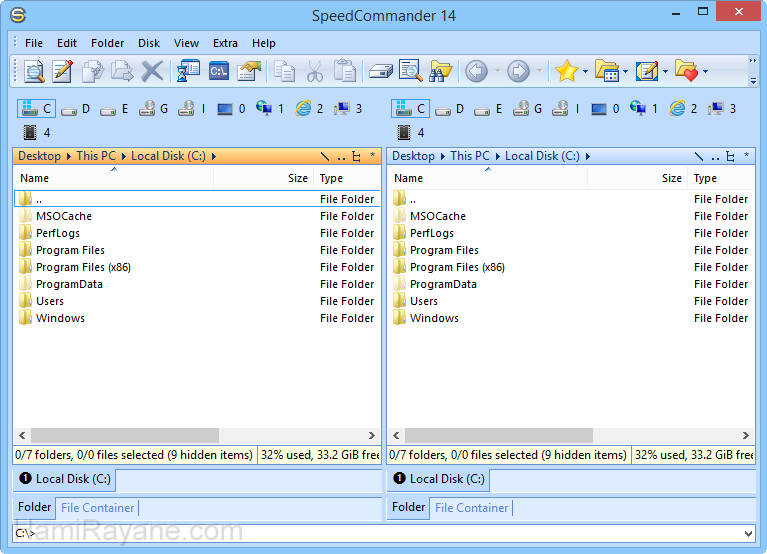Screen dimensions: 767x554
Task: Click the command line input field
Action: pos(384,533)
